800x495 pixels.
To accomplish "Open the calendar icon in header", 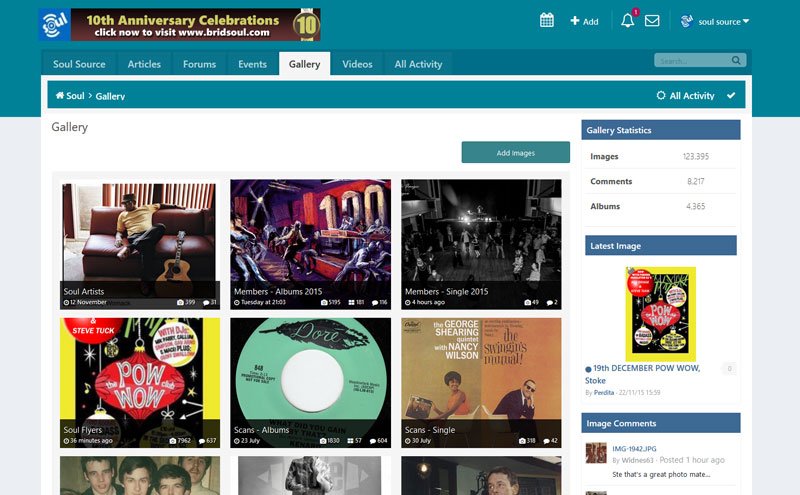I will pyautogui.click(x=546, y=20).
